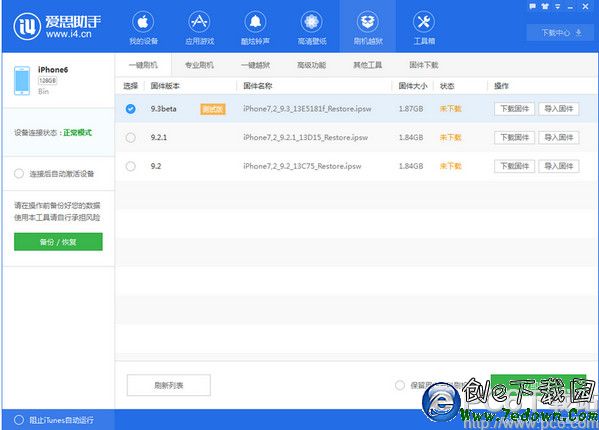Open the 高清壁纸 flower icon section
The image size is (599, 430).
312,28
